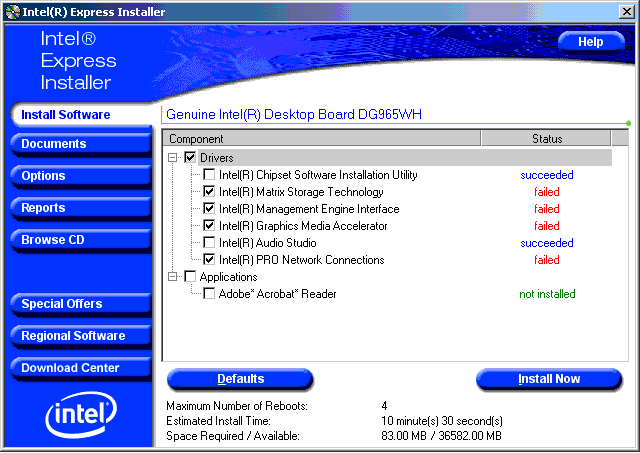The height and width of the screenshot is (453, 640).
Task: Select Browse CD from sidebar
Action: point(81,240)
